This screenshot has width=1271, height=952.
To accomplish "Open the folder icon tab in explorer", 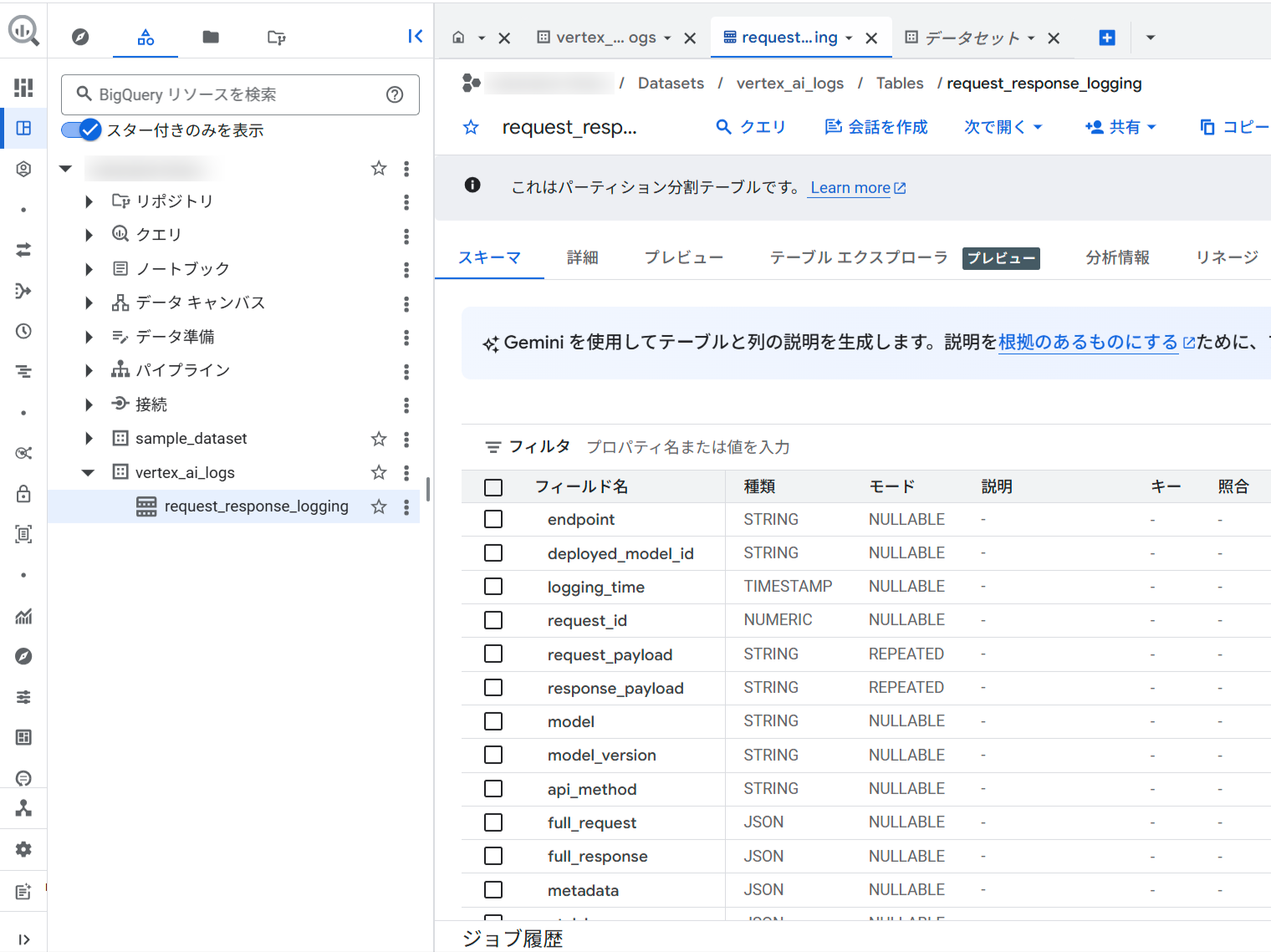I will point(211,37).
